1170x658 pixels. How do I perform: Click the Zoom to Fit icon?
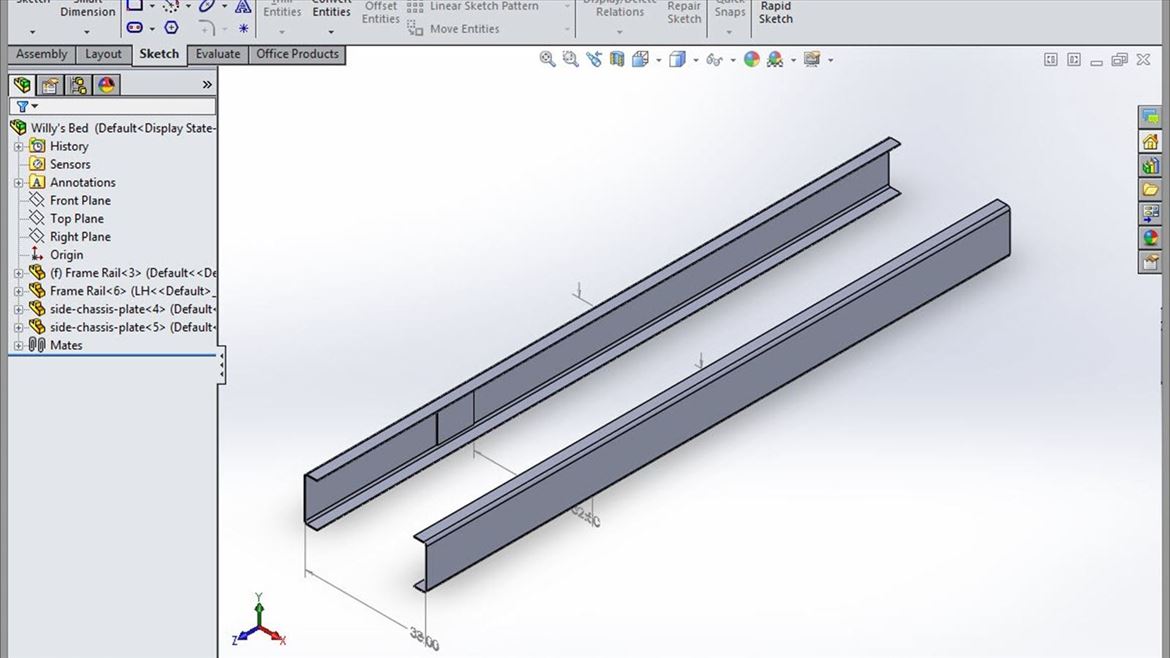(x=548, y=60)
